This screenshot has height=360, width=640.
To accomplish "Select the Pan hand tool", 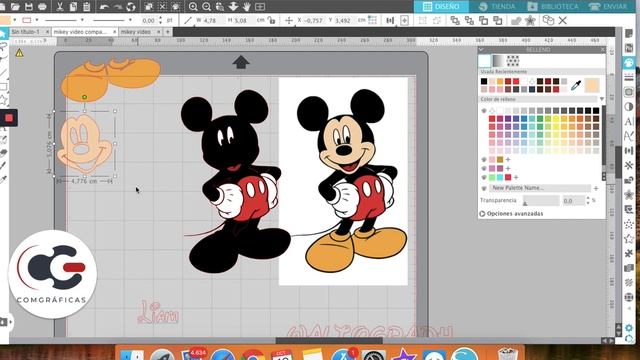I will coord(247,7).
